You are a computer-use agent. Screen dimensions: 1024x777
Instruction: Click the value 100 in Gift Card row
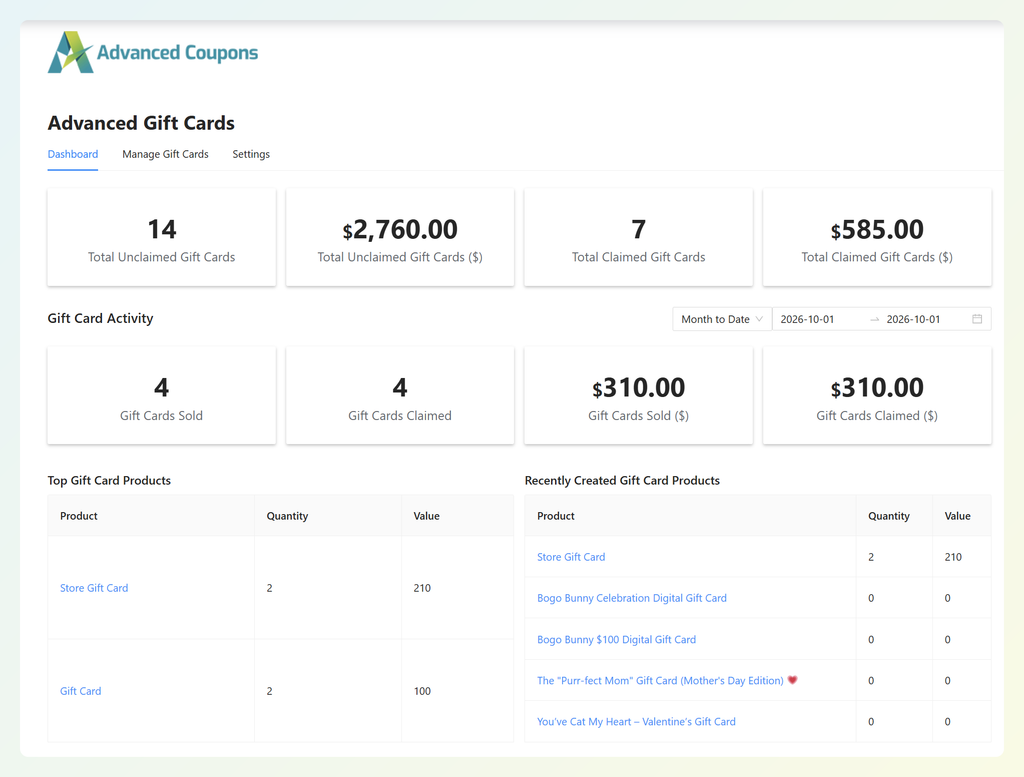(x=422, y=691)
